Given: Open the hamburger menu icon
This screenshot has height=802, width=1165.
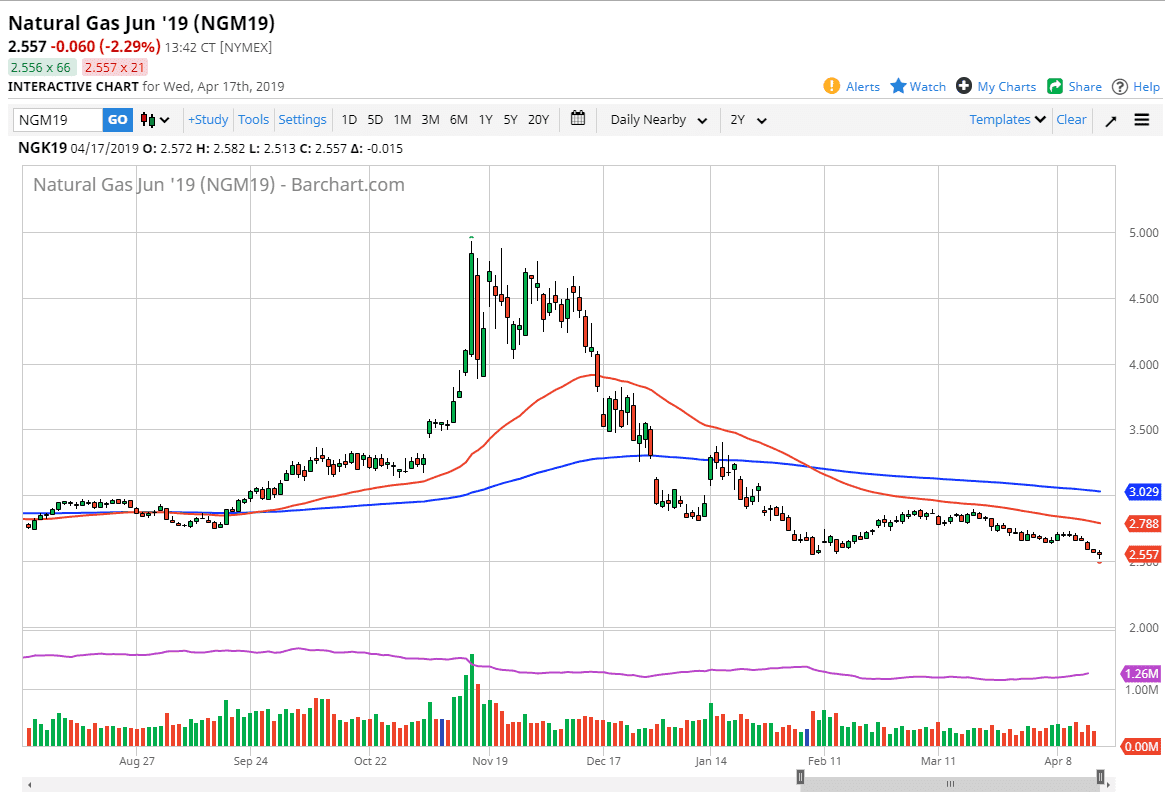Looking at the screenshot, I should (x=1141, y=120).
